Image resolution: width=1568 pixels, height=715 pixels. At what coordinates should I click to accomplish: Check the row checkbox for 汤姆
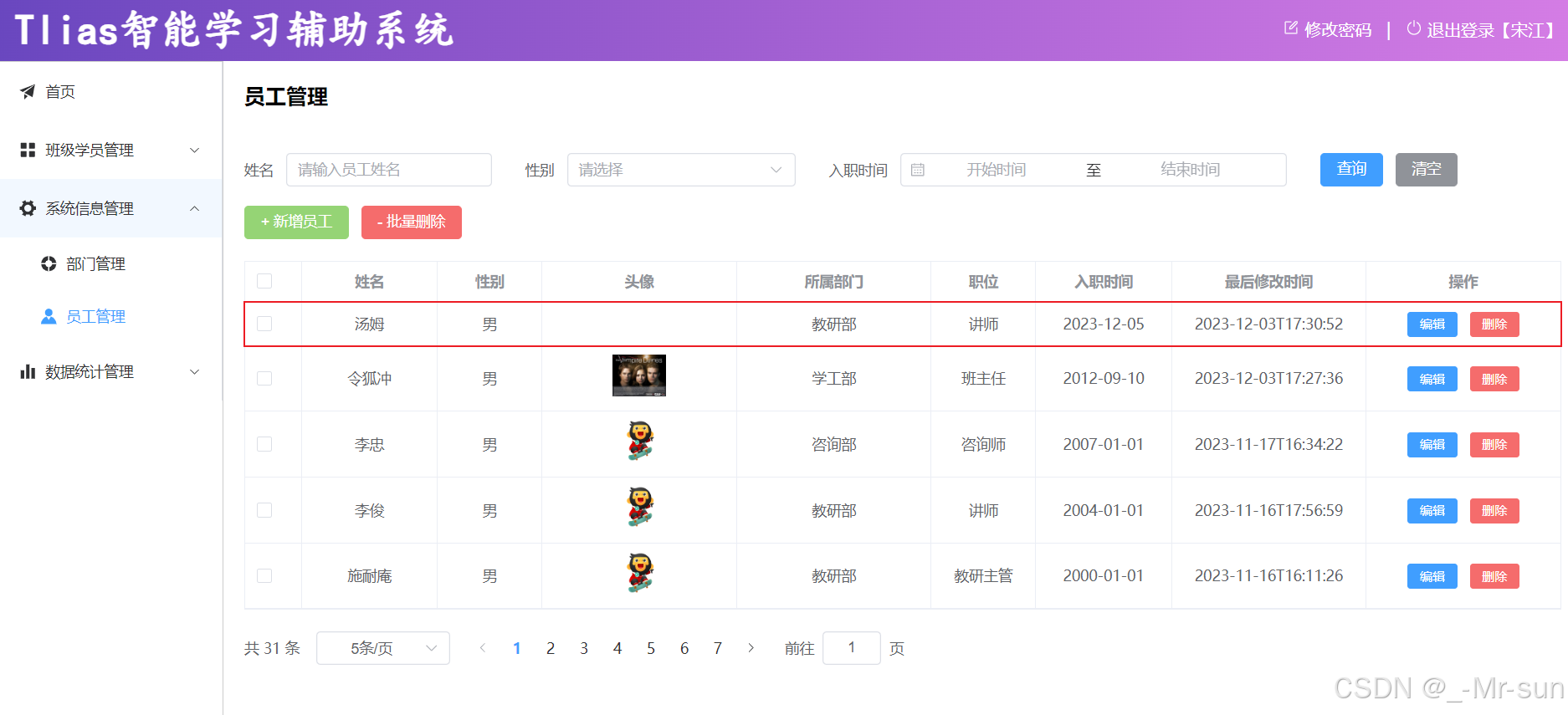(264, 324)
